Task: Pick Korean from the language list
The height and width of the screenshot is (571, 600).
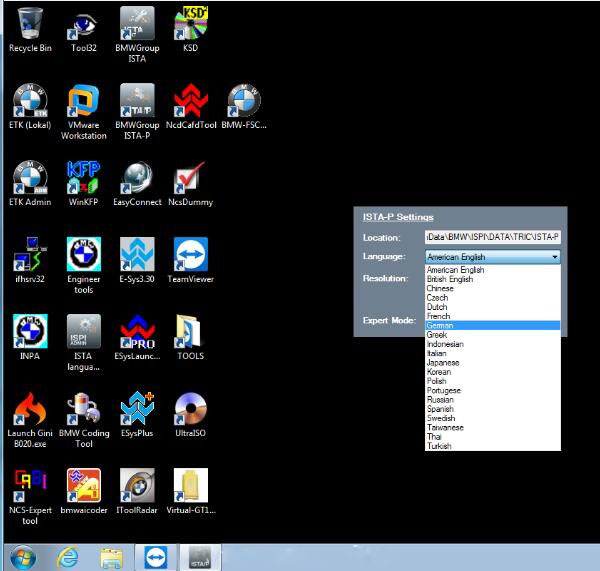Action: pos(492,372)
